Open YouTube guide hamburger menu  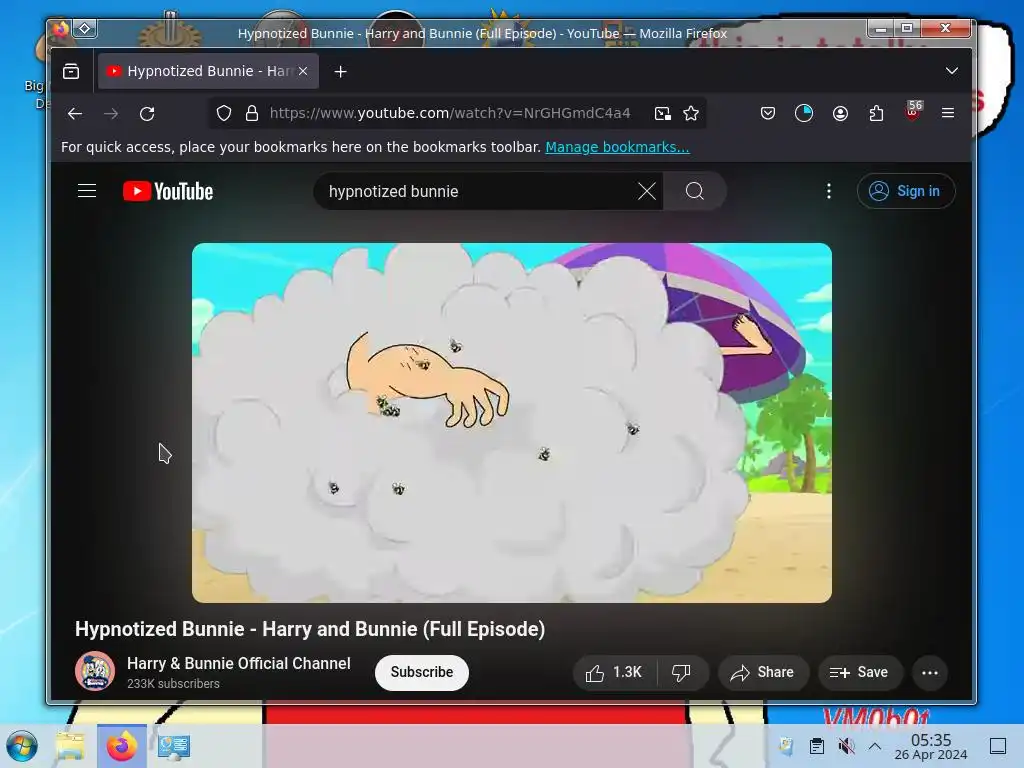point(87,191)
